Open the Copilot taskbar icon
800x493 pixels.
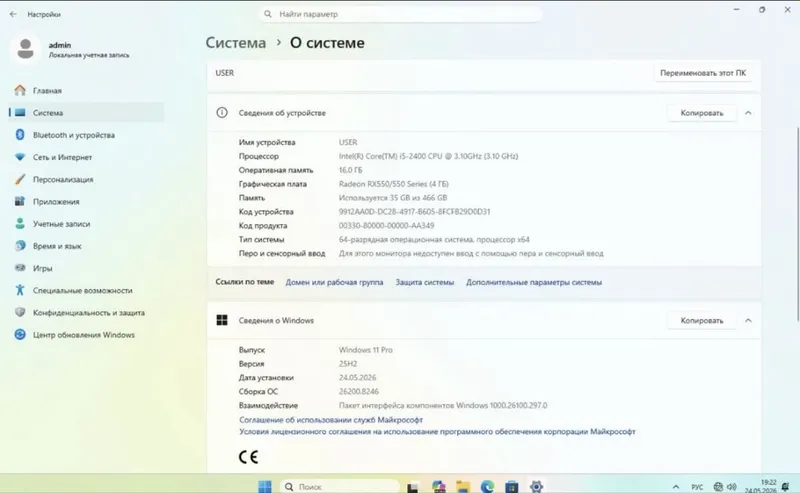(x=438, y=487)
